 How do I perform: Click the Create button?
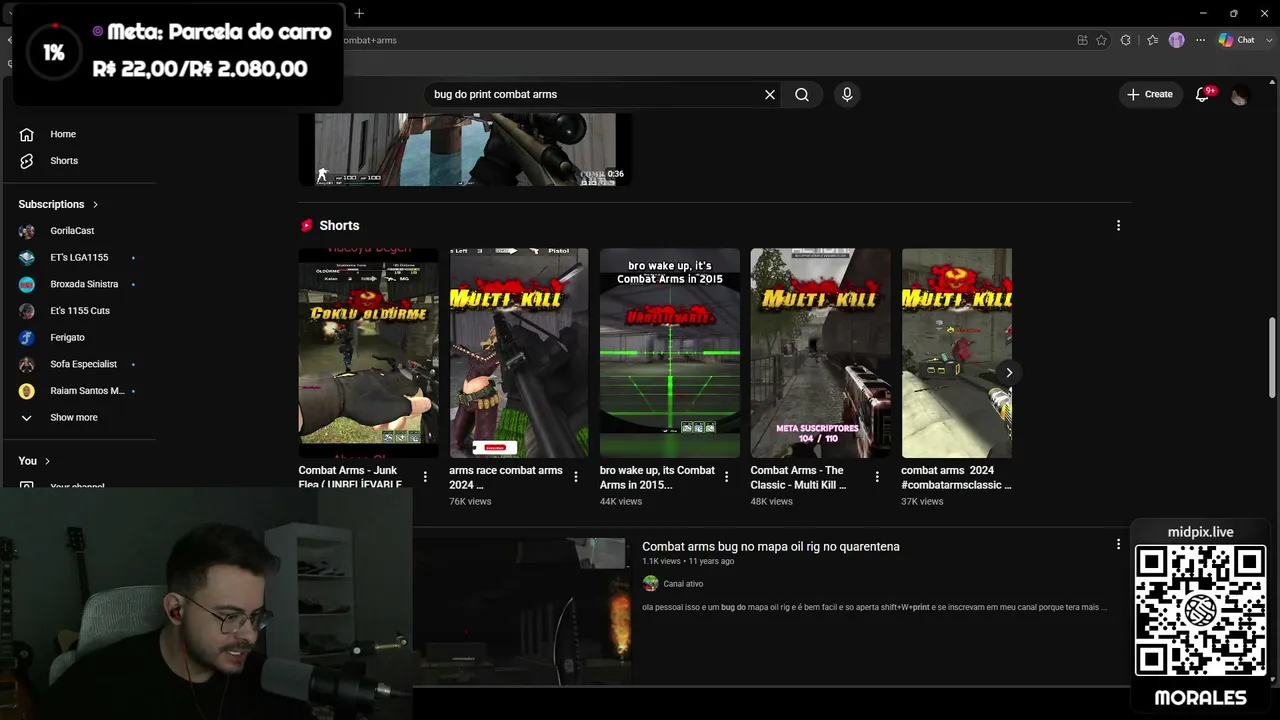click(1150, 94)
